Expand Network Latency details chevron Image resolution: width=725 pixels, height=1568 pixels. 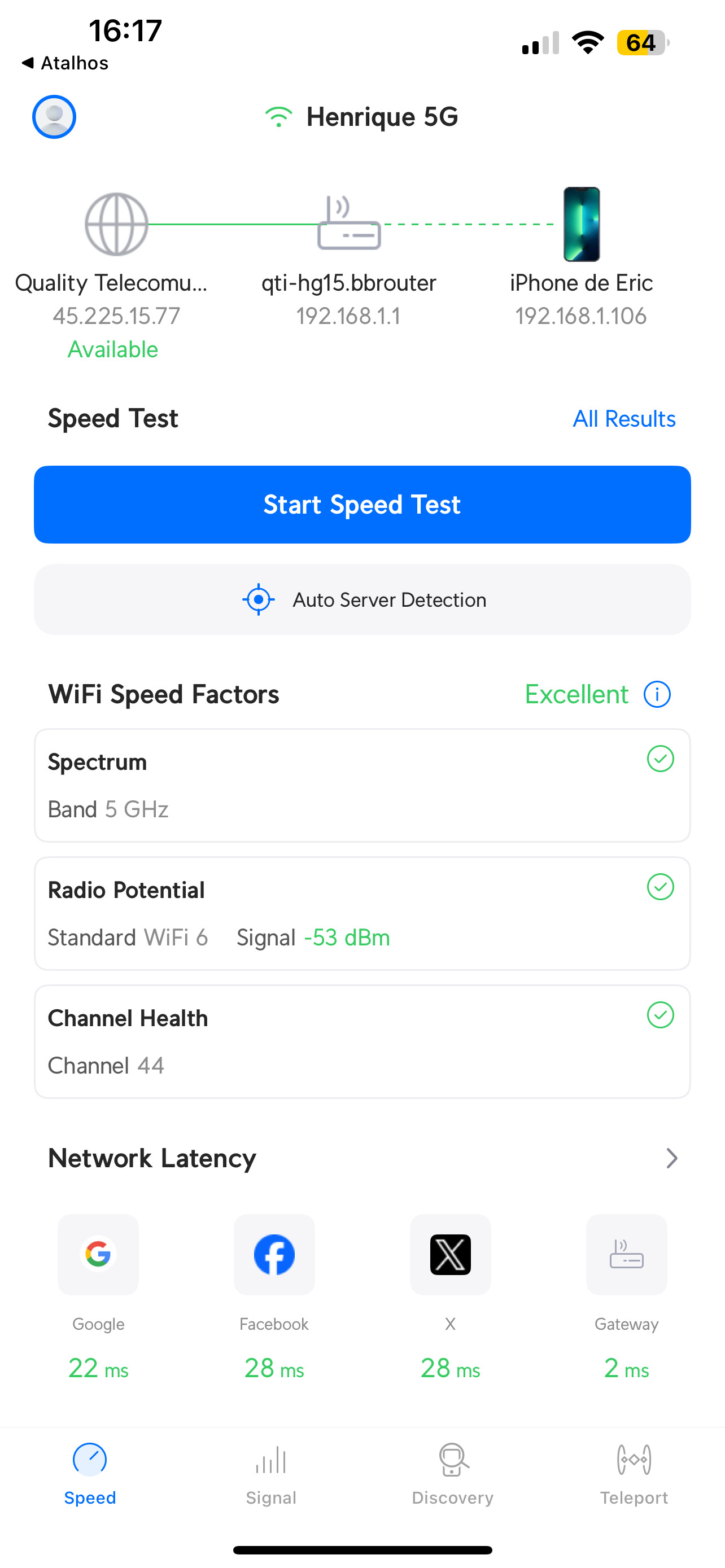pos(671,1158)
